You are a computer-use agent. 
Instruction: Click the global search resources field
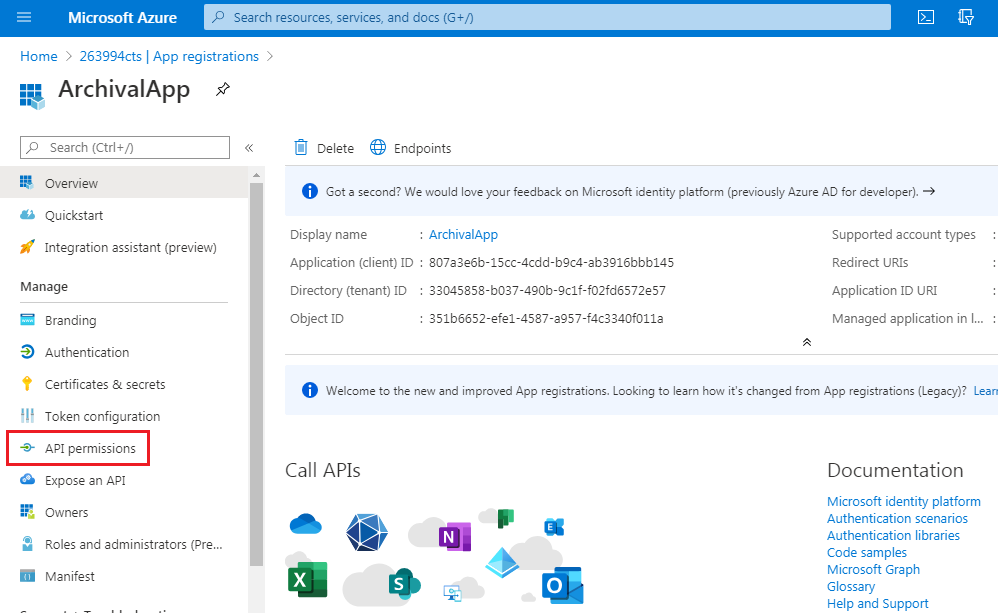pos(547,17)
